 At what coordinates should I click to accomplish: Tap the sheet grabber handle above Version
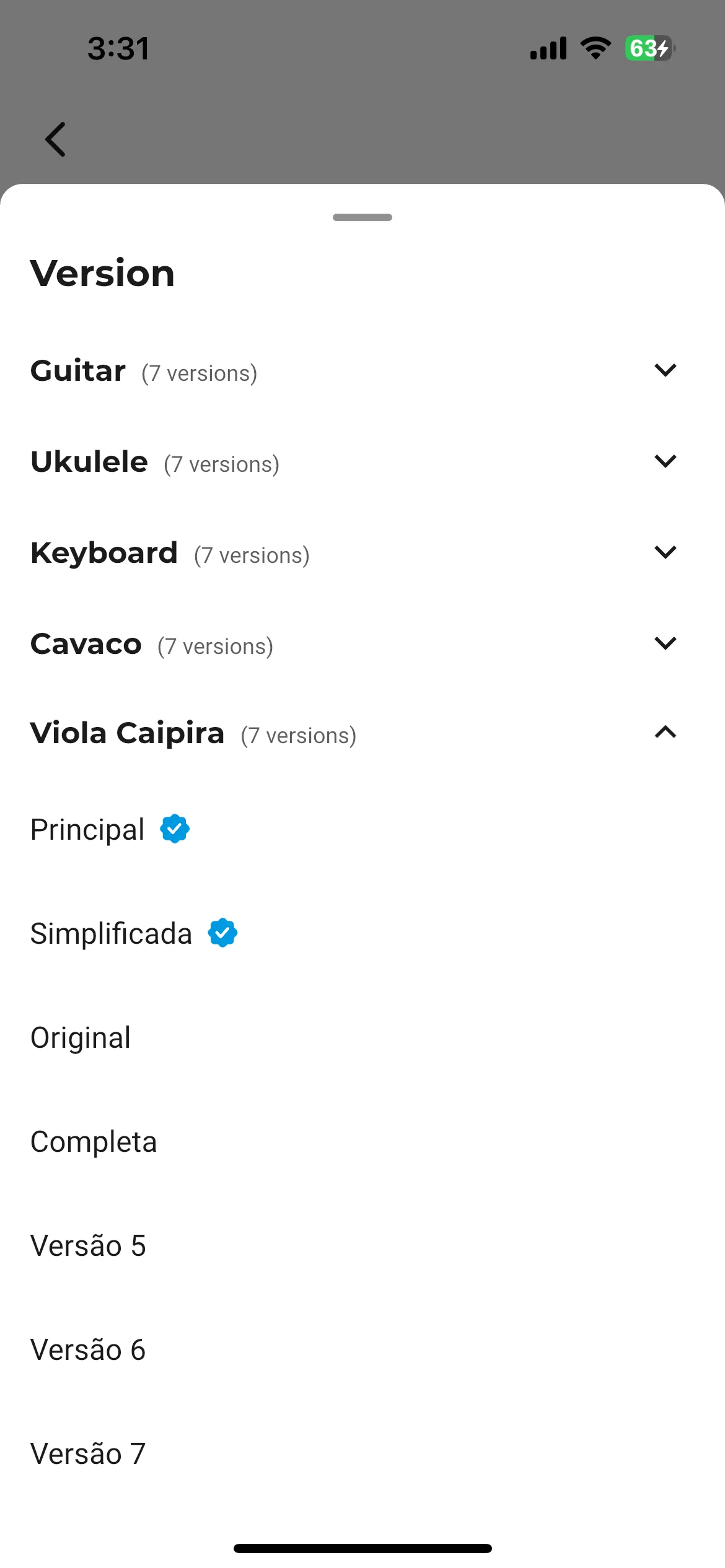pos(362,217)
